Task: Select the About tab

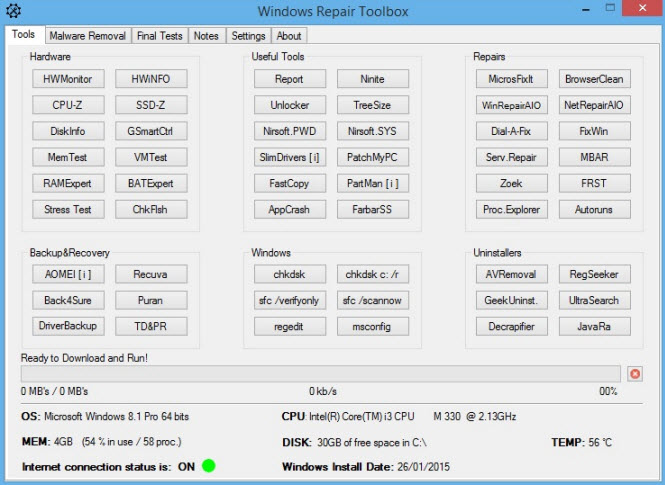Action: point(289,36)
